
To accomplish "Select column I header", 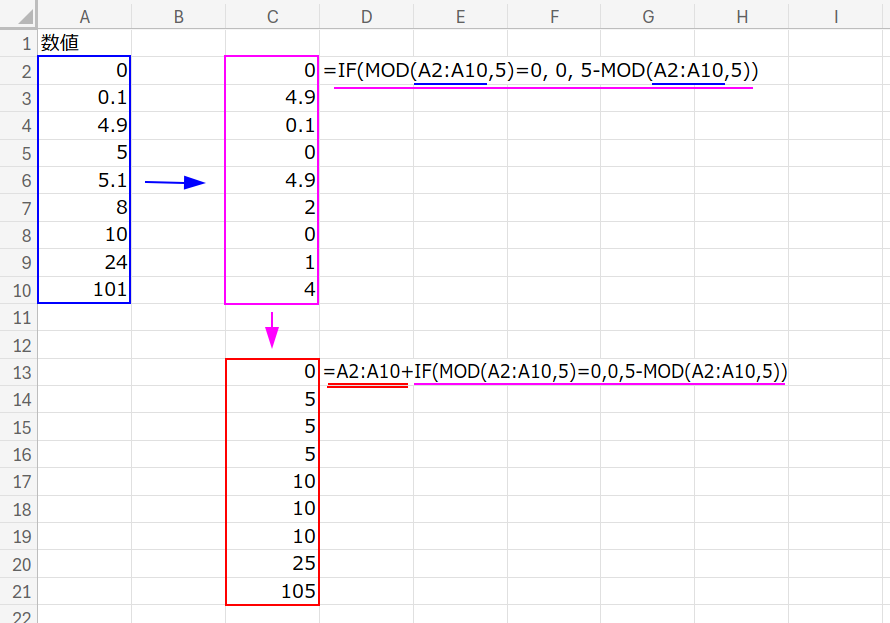I will coord(835,15).
